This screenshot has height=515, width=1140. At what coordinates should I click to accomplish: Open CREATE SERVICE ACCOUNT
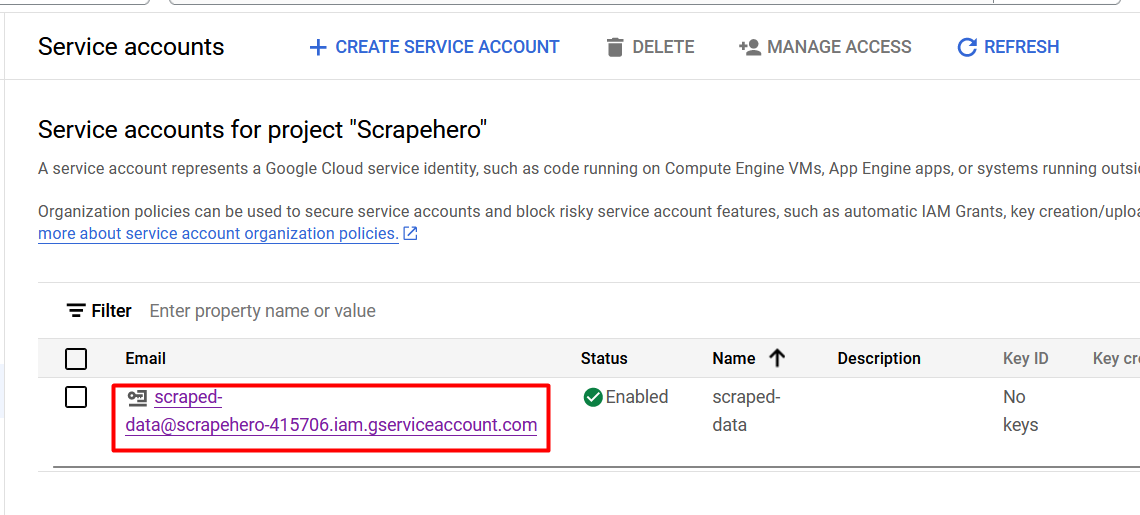(x=434, y=47)
